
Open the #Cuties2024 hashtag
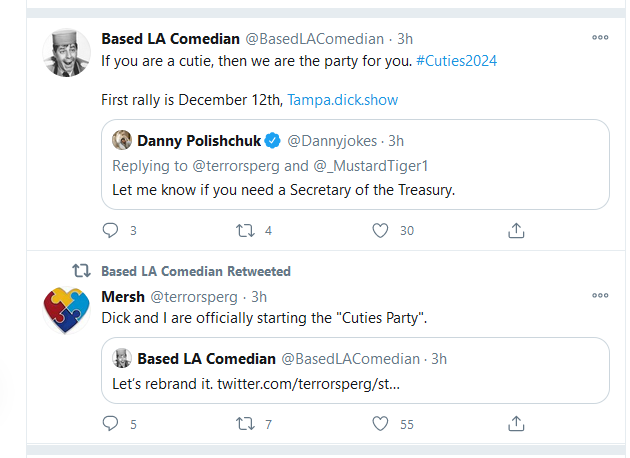456,61
